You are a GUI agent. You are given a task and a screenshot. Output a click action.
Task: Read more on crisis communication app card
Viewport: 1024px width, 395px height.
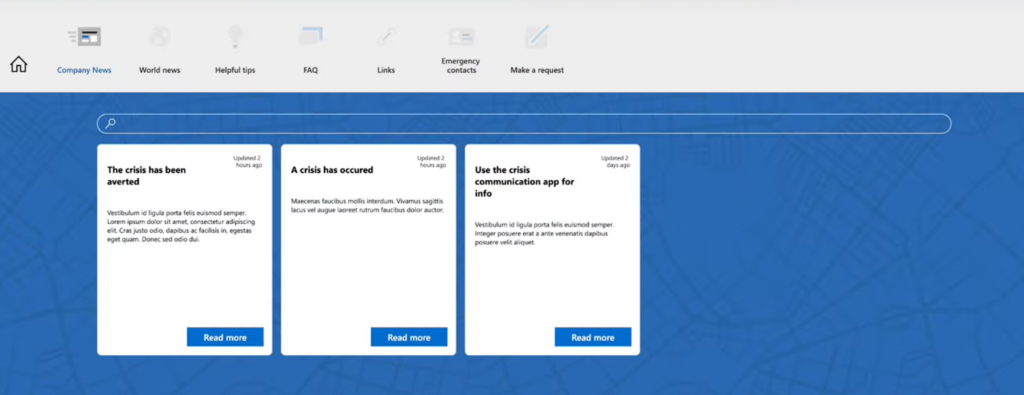(593, 337)
